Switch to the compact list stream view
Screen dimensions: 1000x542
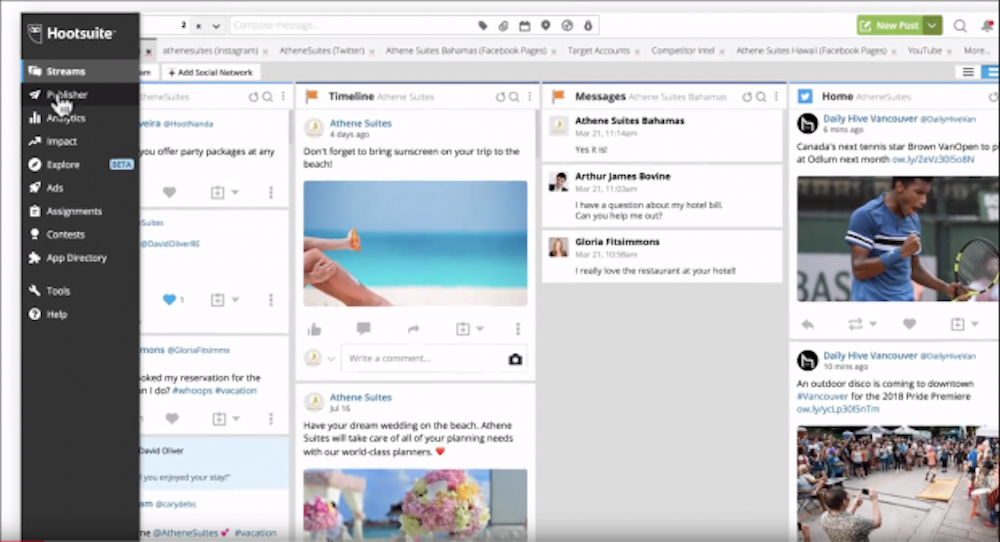click(967, 72)
